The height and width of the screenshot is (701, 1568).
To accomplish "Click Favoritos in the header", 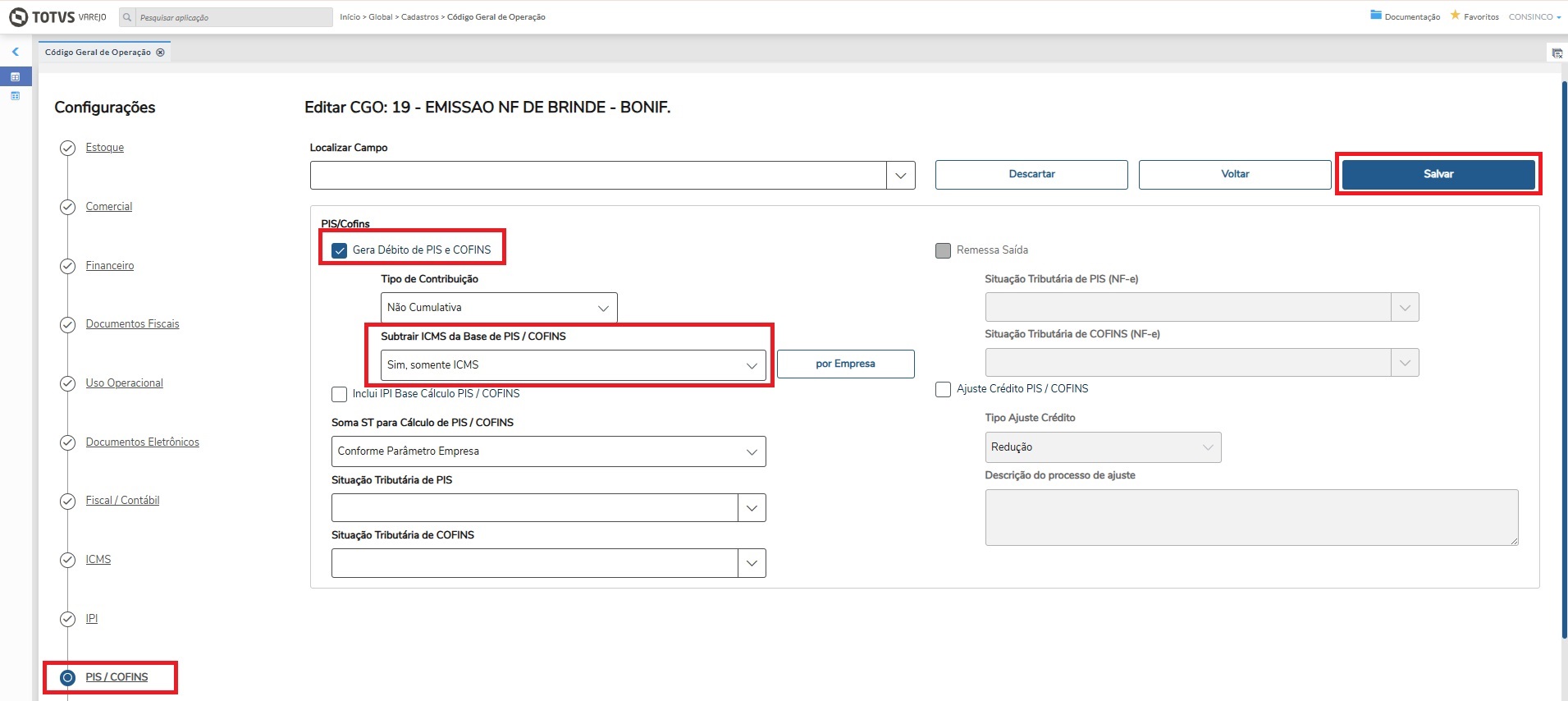I will click(1481, 17).
